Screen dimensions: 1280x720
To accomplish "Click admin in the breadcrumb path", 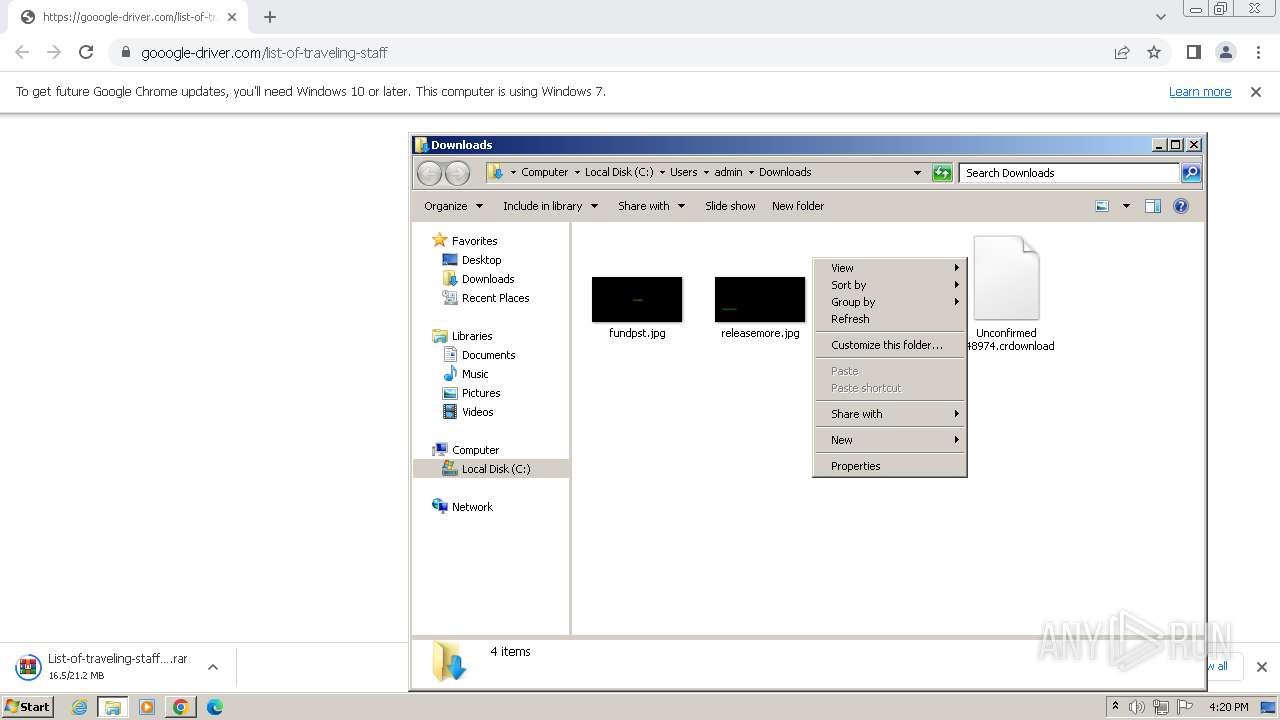I will [728, 172].
